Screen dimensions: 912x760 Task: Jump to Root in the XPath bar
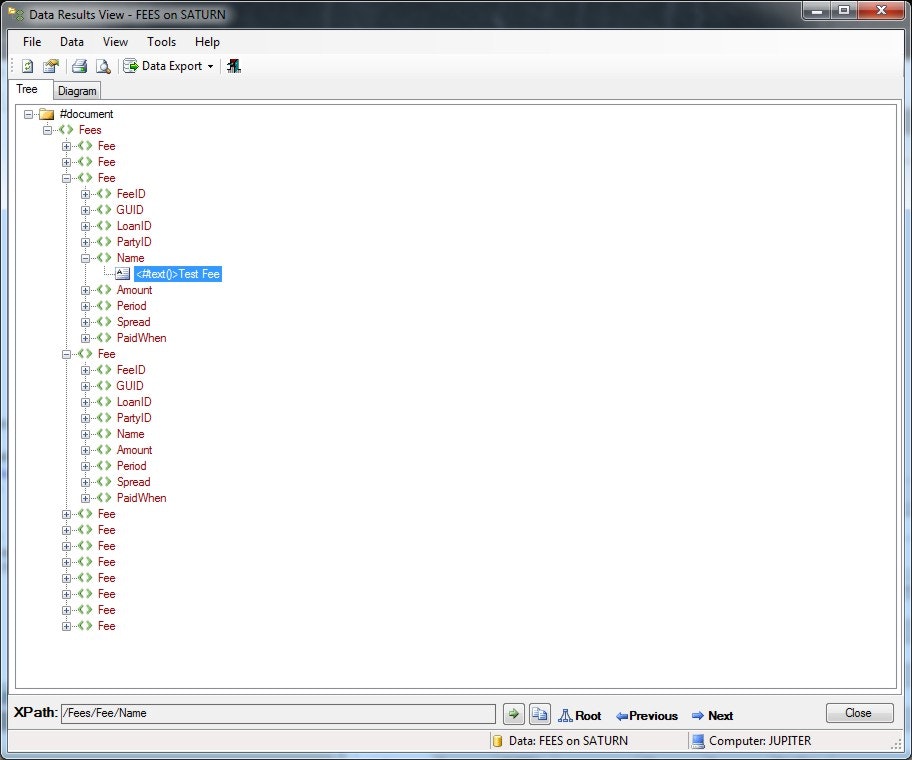pos(581,715)
